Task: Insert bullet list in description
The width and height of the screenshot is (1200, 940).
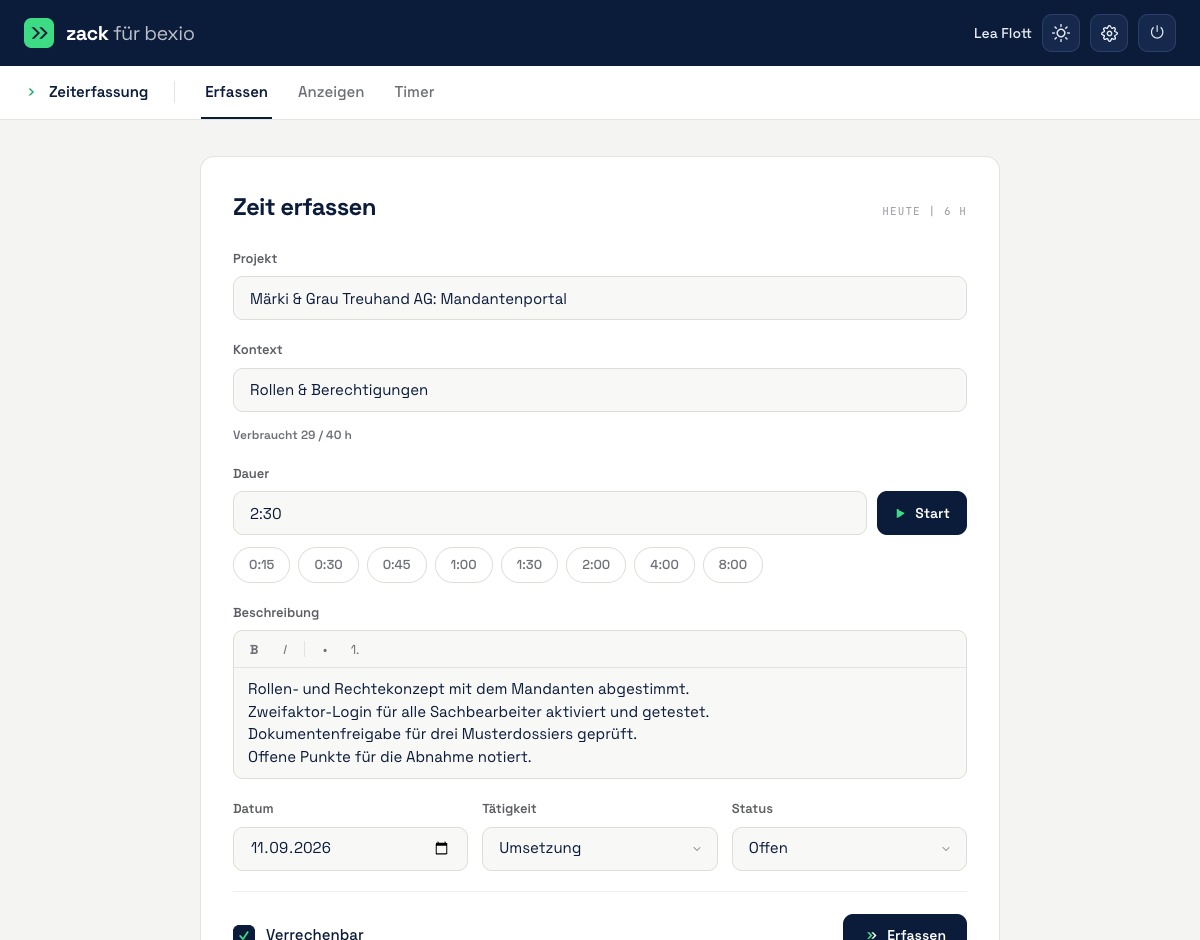Action: point(325,650)
